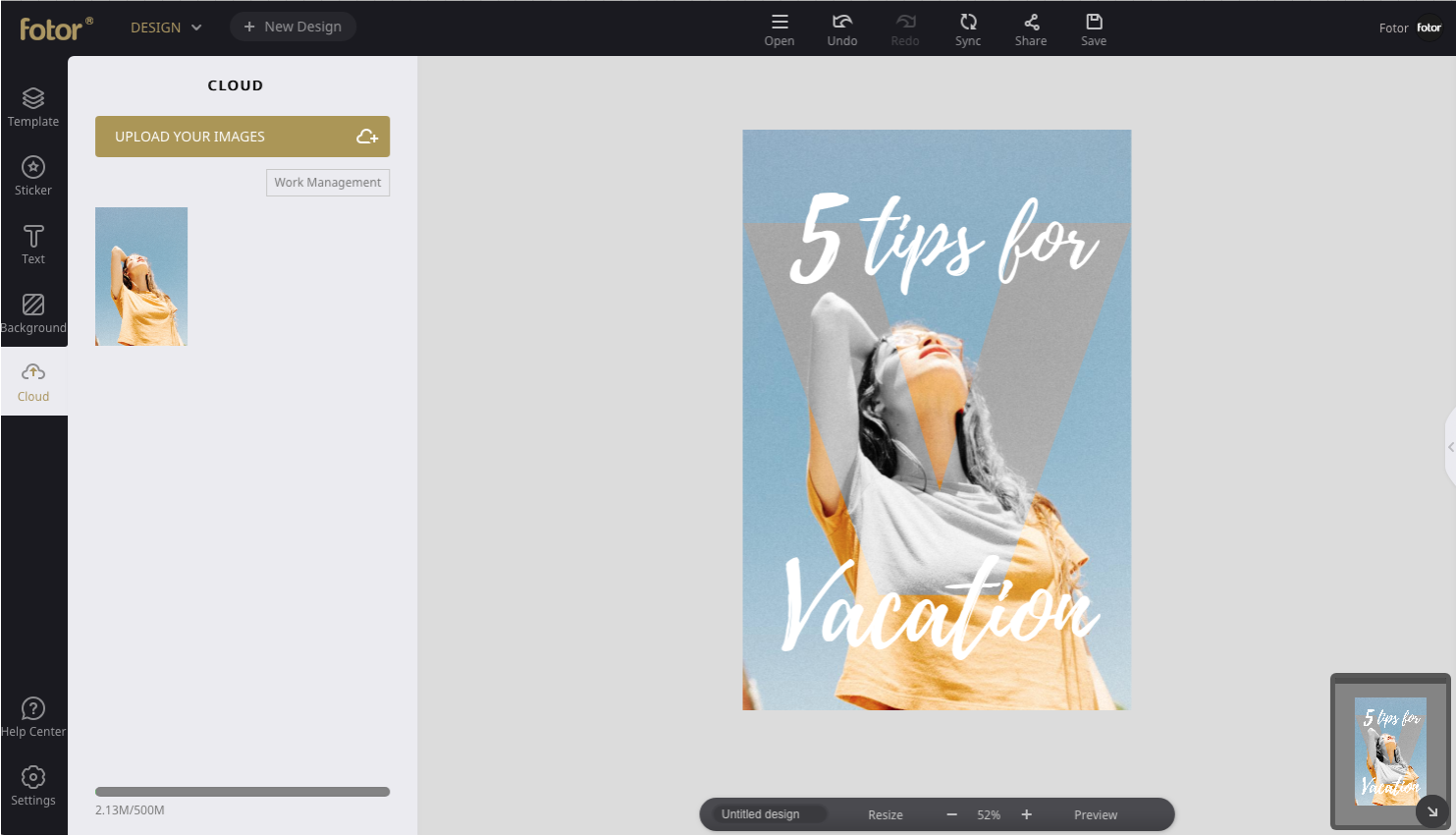The width and height of the screenshot is (1456, 836).
Task: Edit the Untitled design name field
Action: [769, 814]
